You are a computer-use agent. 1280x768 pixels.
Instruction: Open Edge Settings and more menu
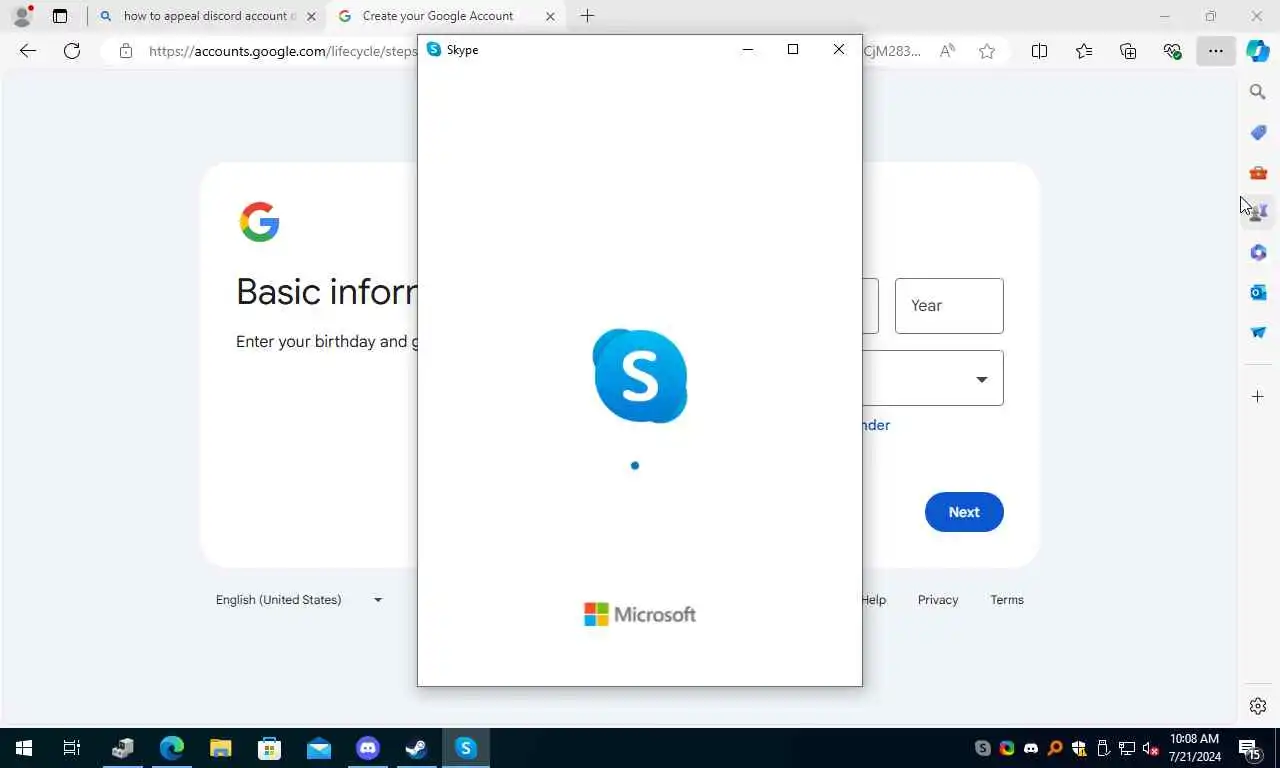coord(1215,51)
